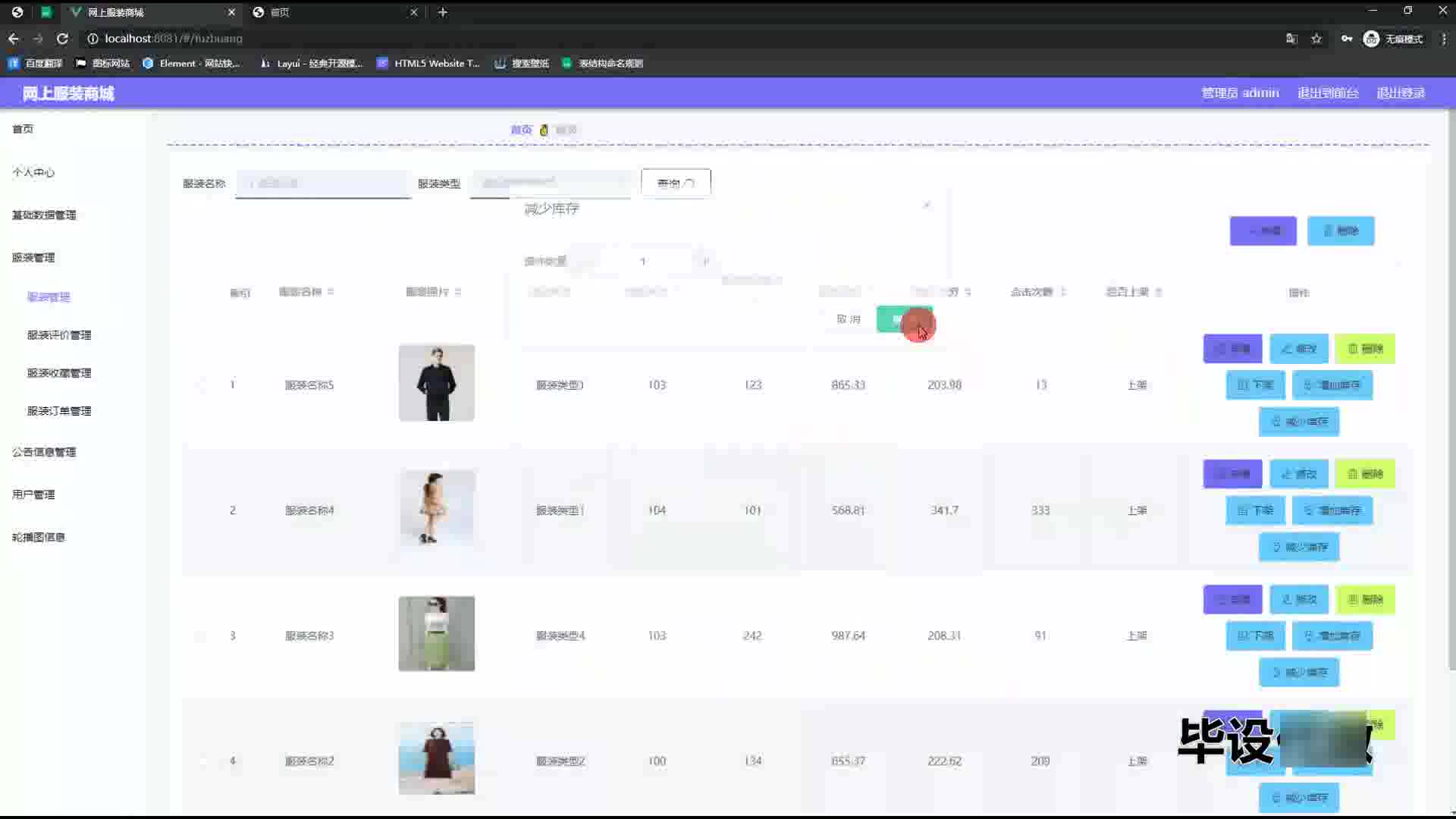The height and width of the screenshot is (819, 1456).
Task: Bookmark page with browser star icon
Action: [1316, 39]
